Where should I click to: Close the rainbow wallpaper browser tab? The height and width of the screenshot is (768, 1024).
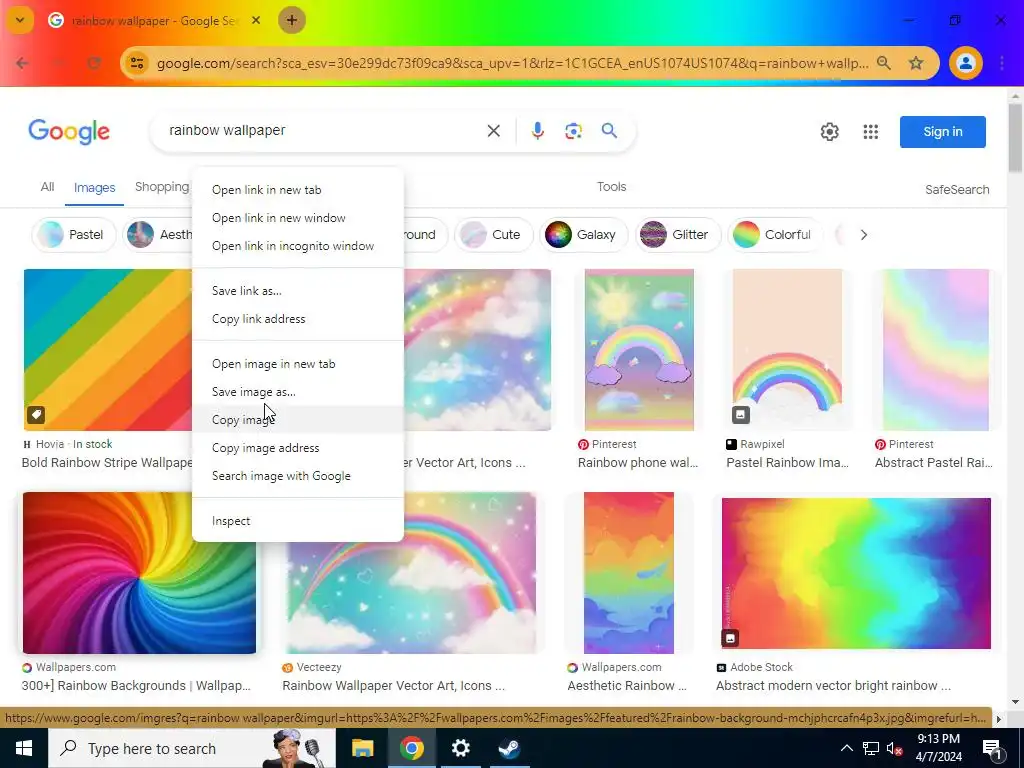tap(256, 20)
